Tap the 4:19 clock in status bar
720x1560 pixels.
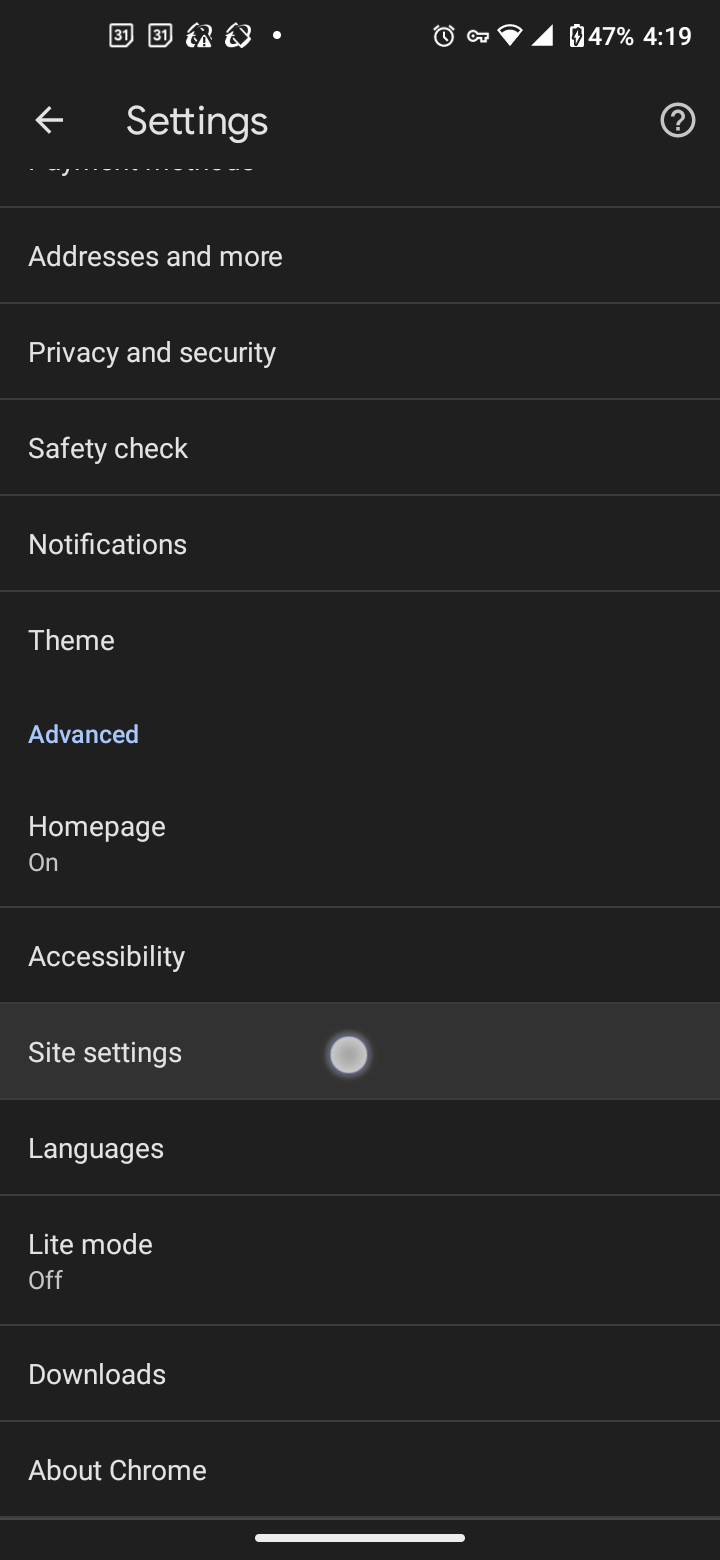667,37
